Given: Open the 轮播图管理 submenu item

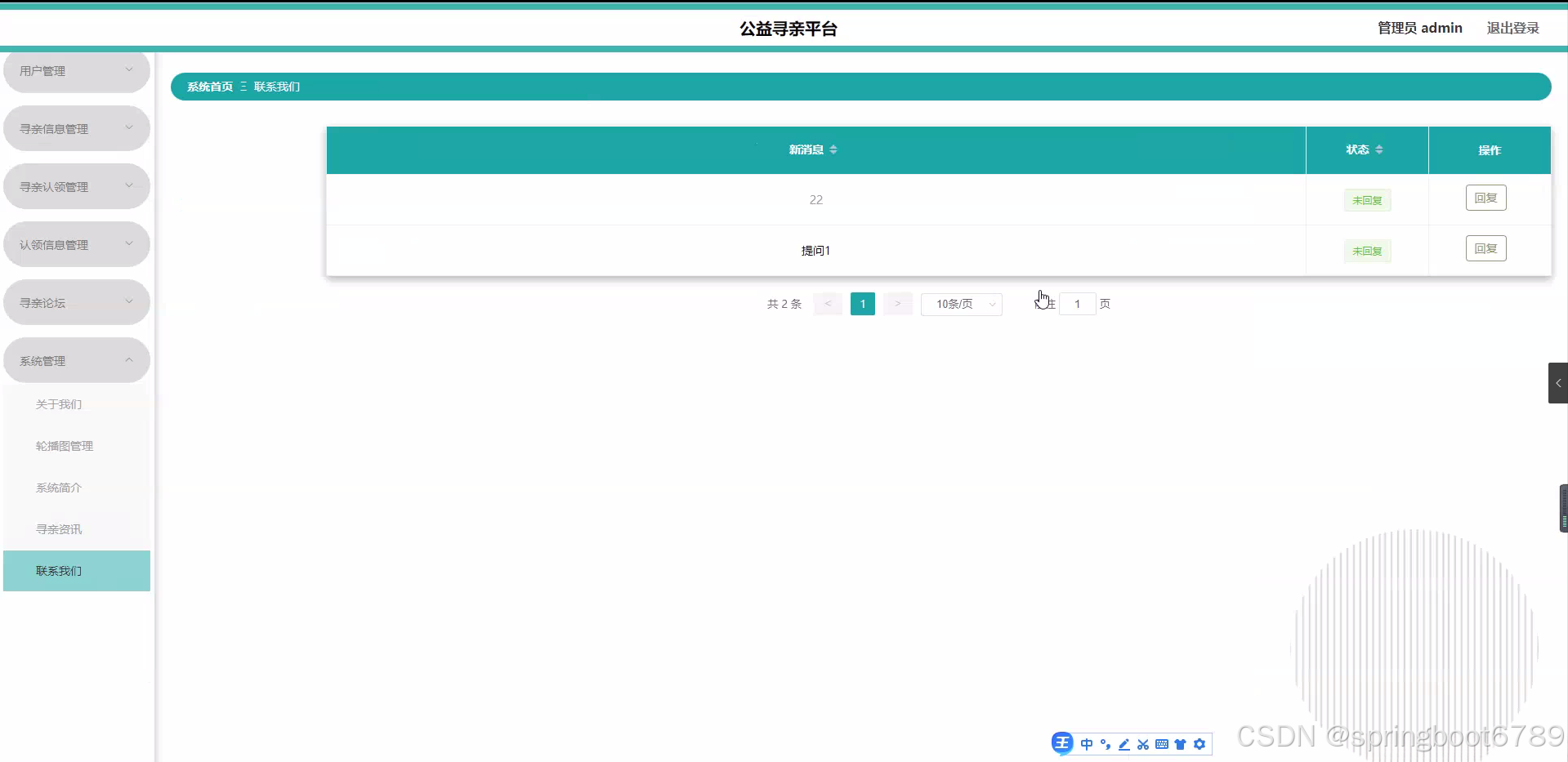Looking at the screenshot, I should pos(77,446).
